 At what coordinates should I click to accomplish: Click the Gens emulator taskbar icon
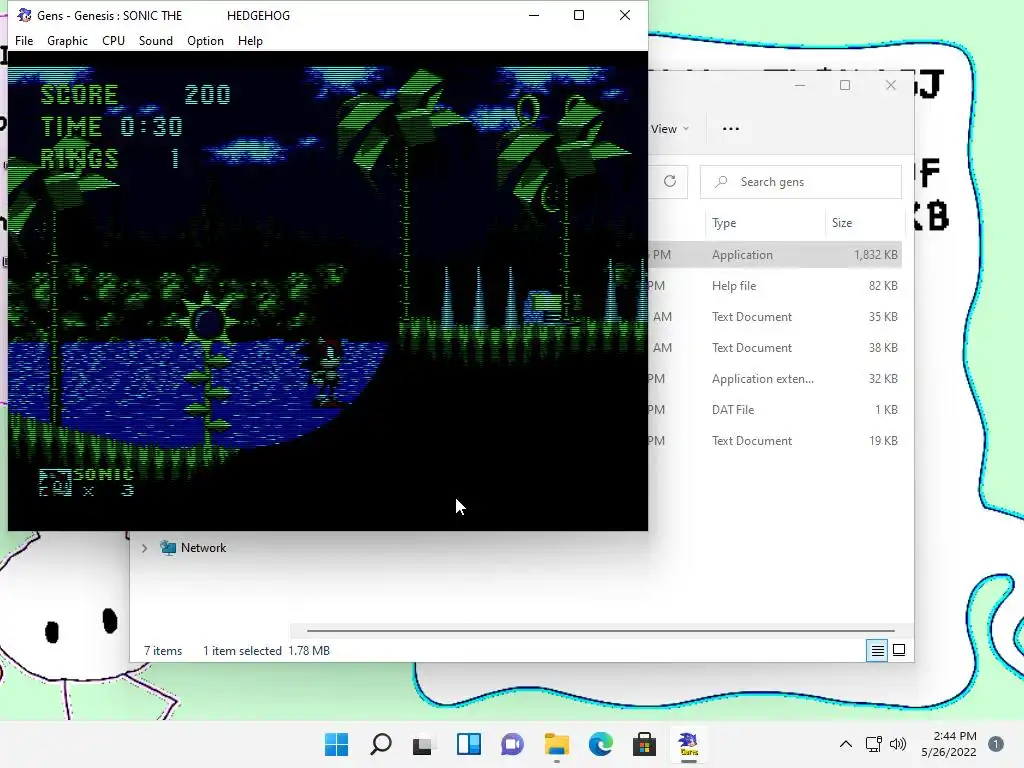(688, 744)
